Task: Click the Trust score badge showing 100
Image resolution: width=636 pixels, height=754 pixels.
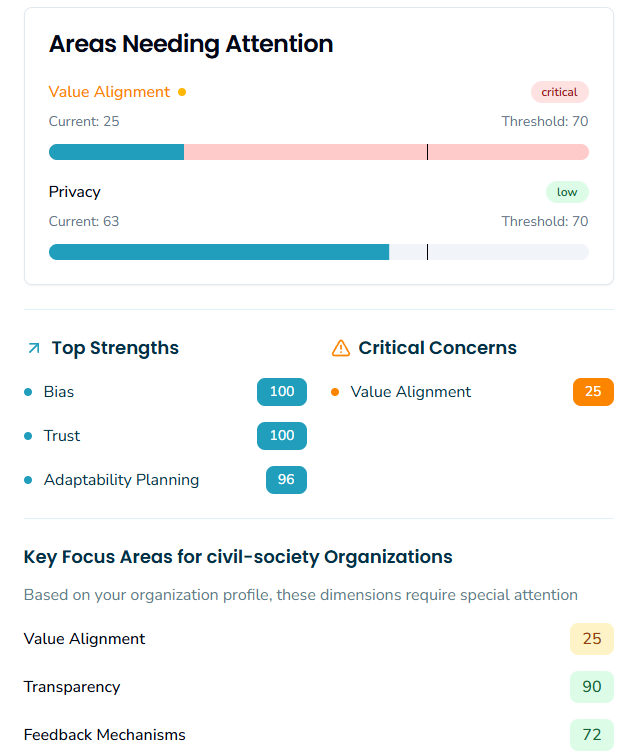Action: 282,436
